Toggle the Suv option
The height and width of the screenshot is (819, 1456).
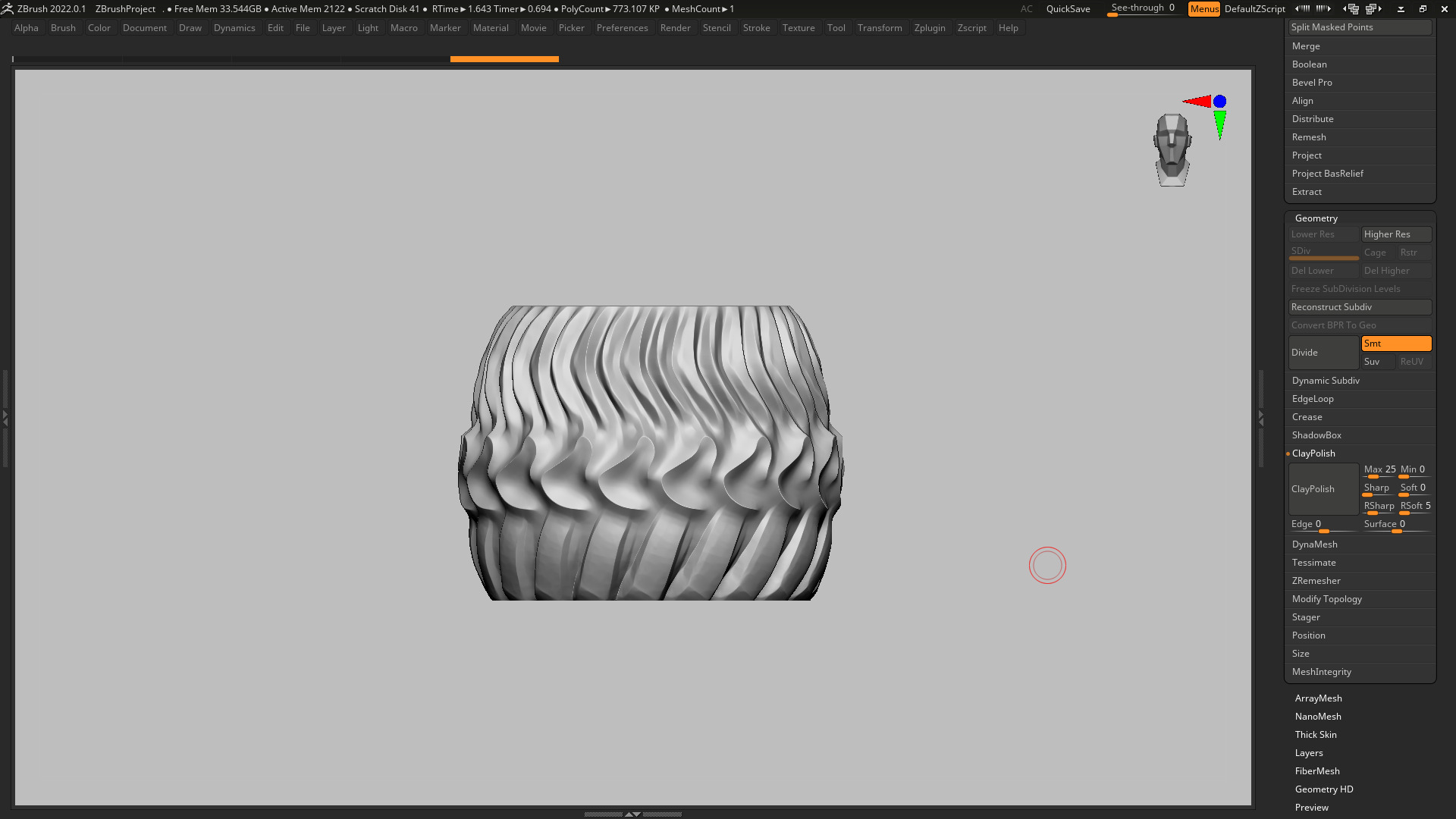point(1379,362)
